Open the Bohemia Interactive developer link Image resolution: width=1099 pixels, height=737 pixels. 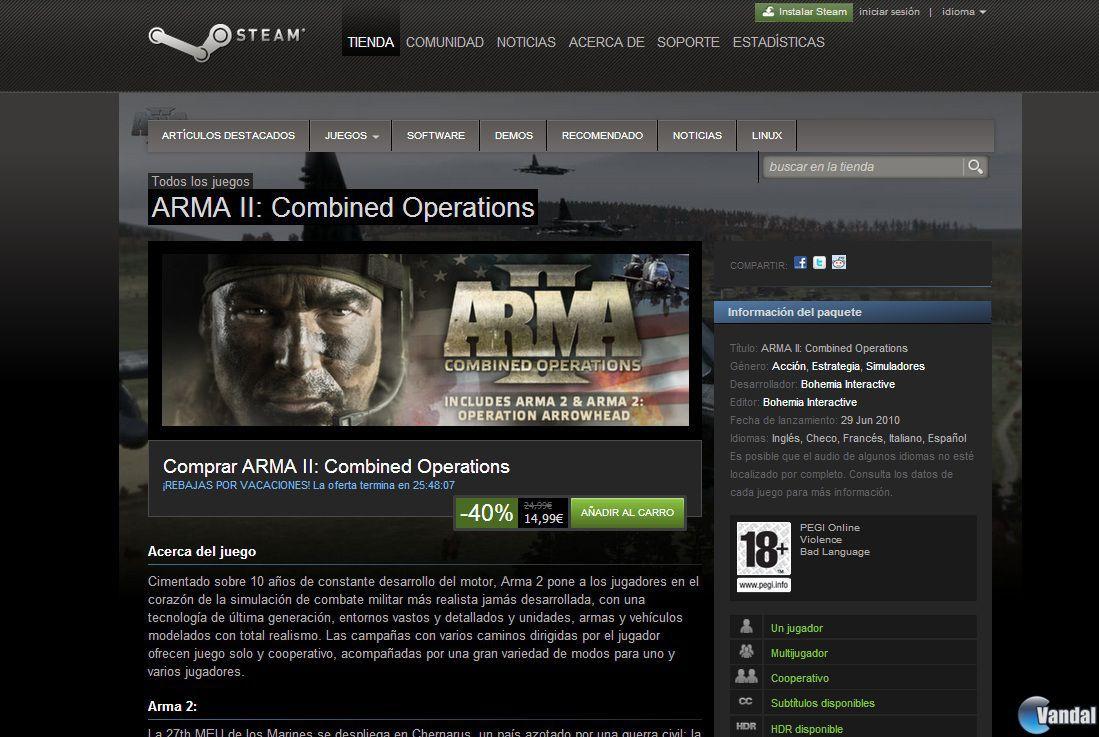pos(848,385)
